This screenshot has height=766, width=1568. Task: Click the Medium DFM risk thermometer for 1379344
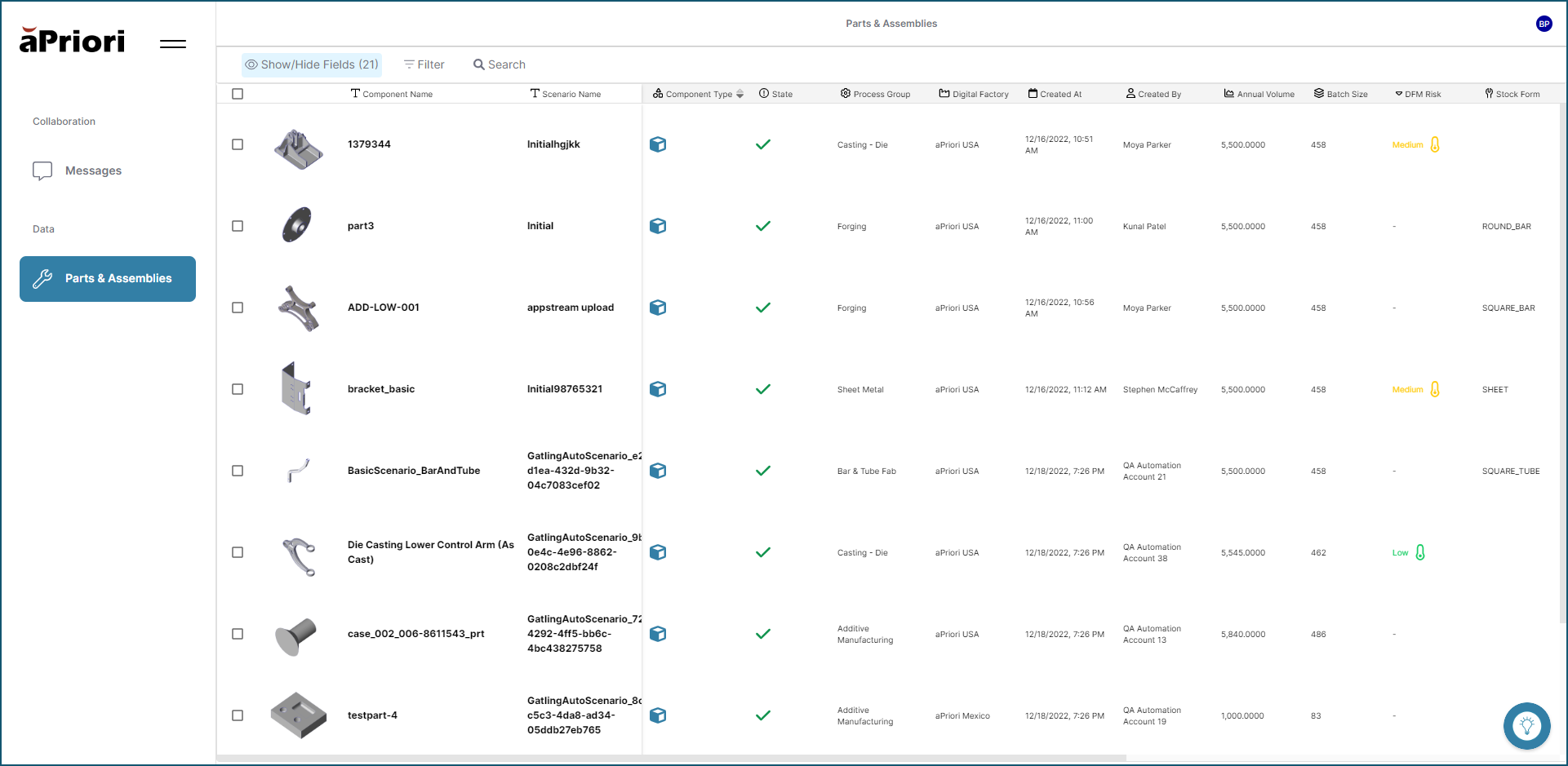[1434, 144]
